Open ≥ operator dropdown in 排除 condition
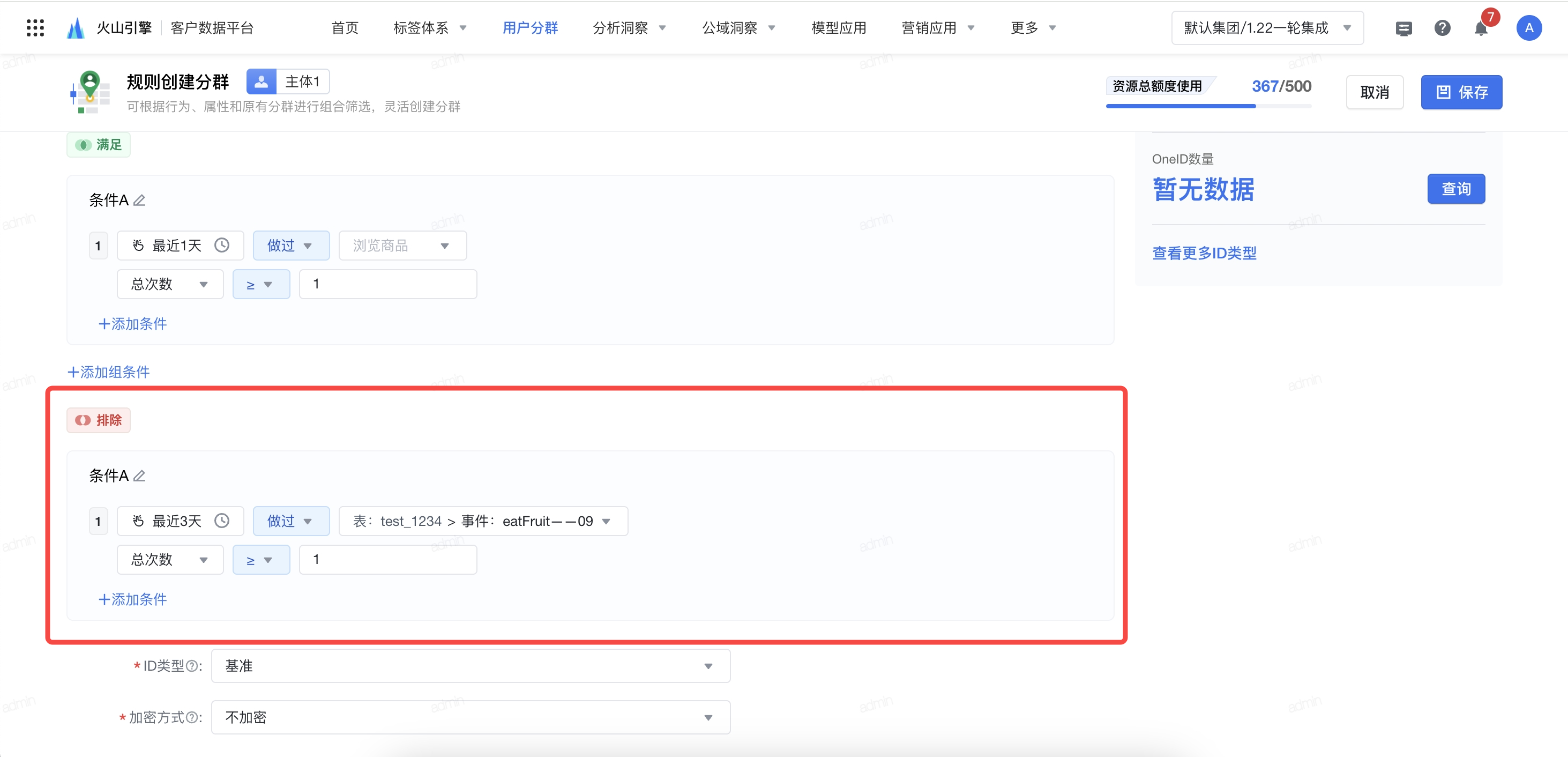Image resolution: width=1568 pixels, height=757 pixels. (x=261, y=559)
